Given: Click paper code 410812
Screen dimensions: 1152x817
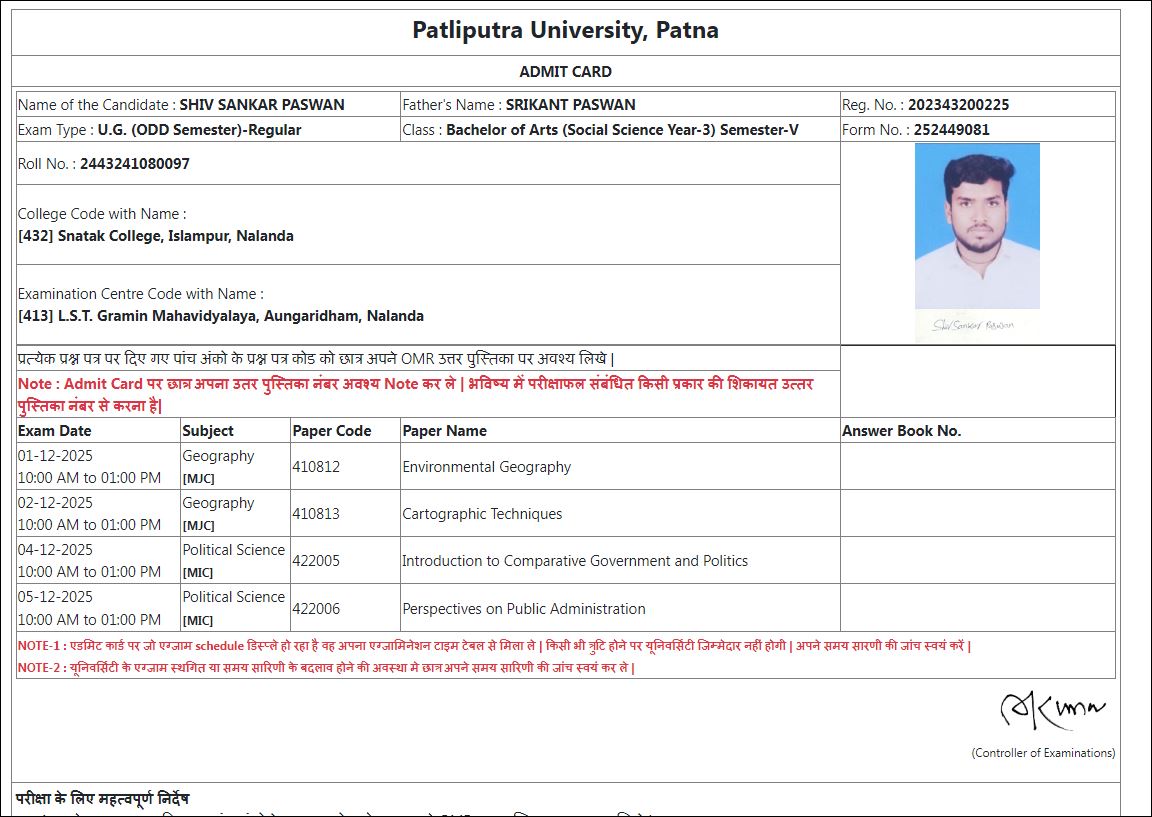Looking at the screenshot, I should pos(316,467).
